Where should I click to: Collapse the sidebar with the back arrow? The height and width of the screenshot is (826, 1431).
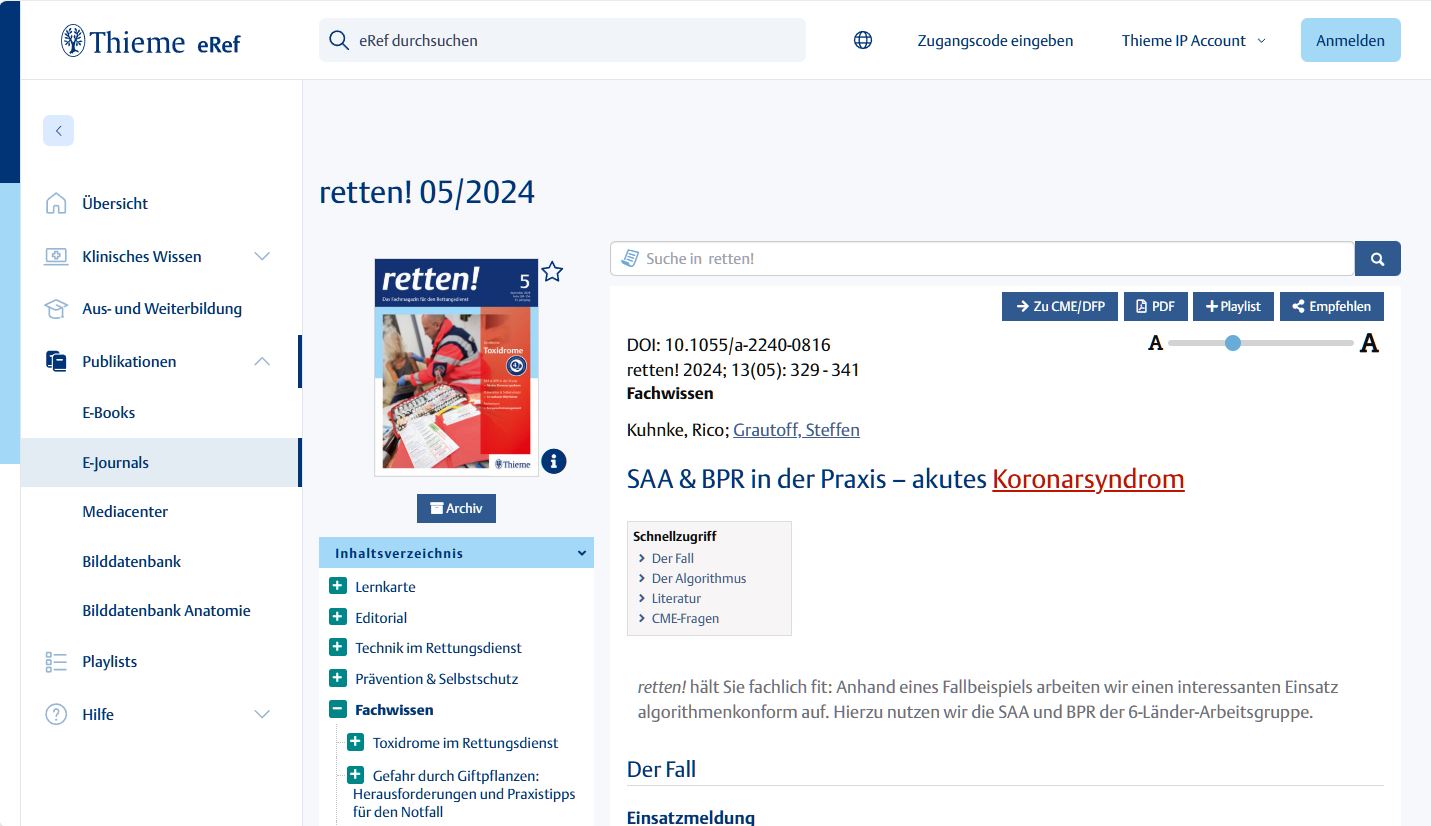click(x=58, y=130)
